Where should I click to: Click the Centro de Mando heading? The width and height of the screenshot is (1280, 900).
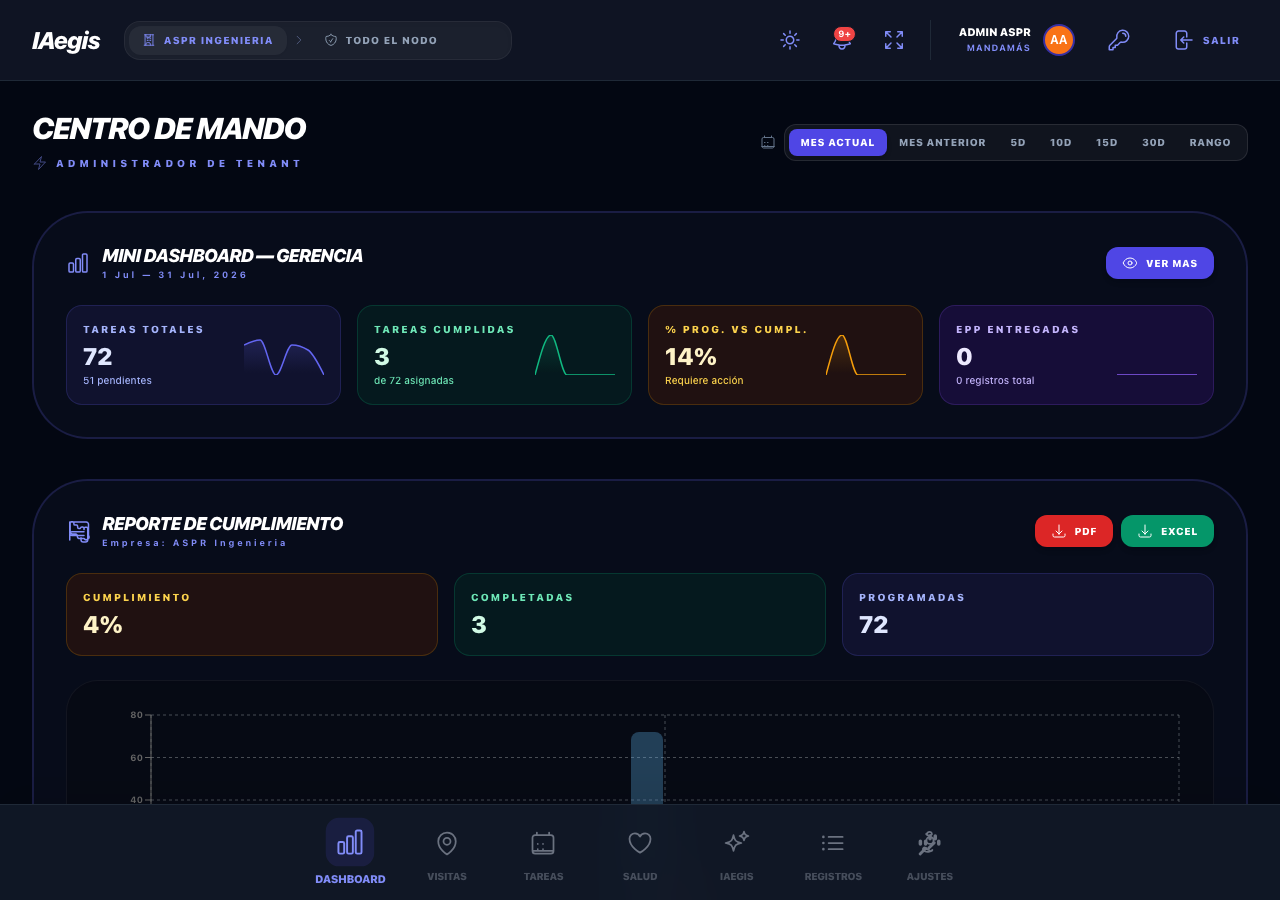tap(169, 129)
